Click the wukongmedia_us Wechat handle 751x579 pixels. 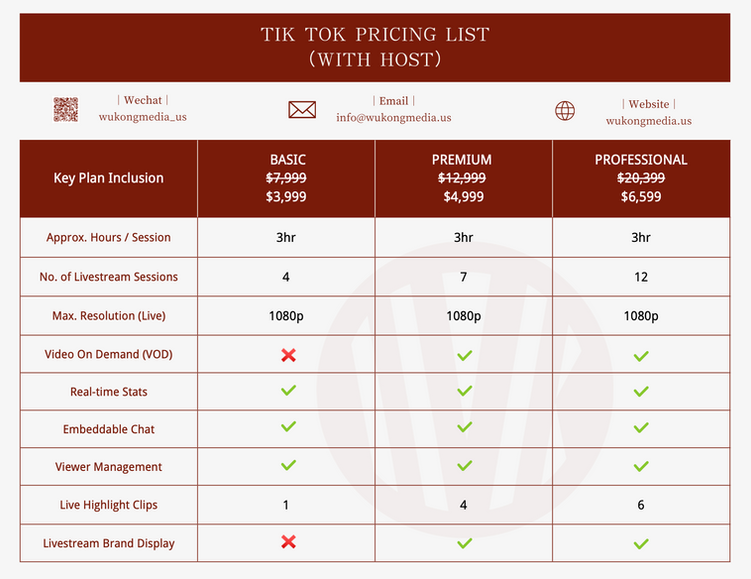(142, 117)
